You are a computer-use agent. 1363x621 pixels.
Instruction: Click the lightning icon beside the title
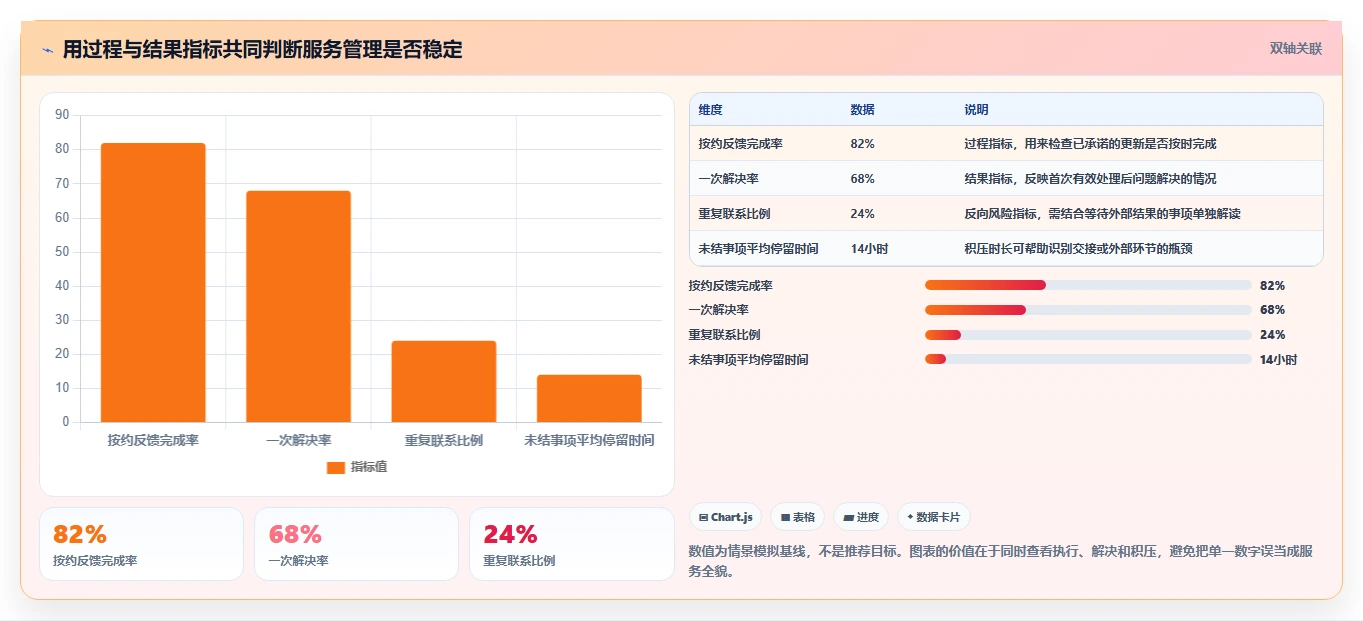tap(47, 50)
